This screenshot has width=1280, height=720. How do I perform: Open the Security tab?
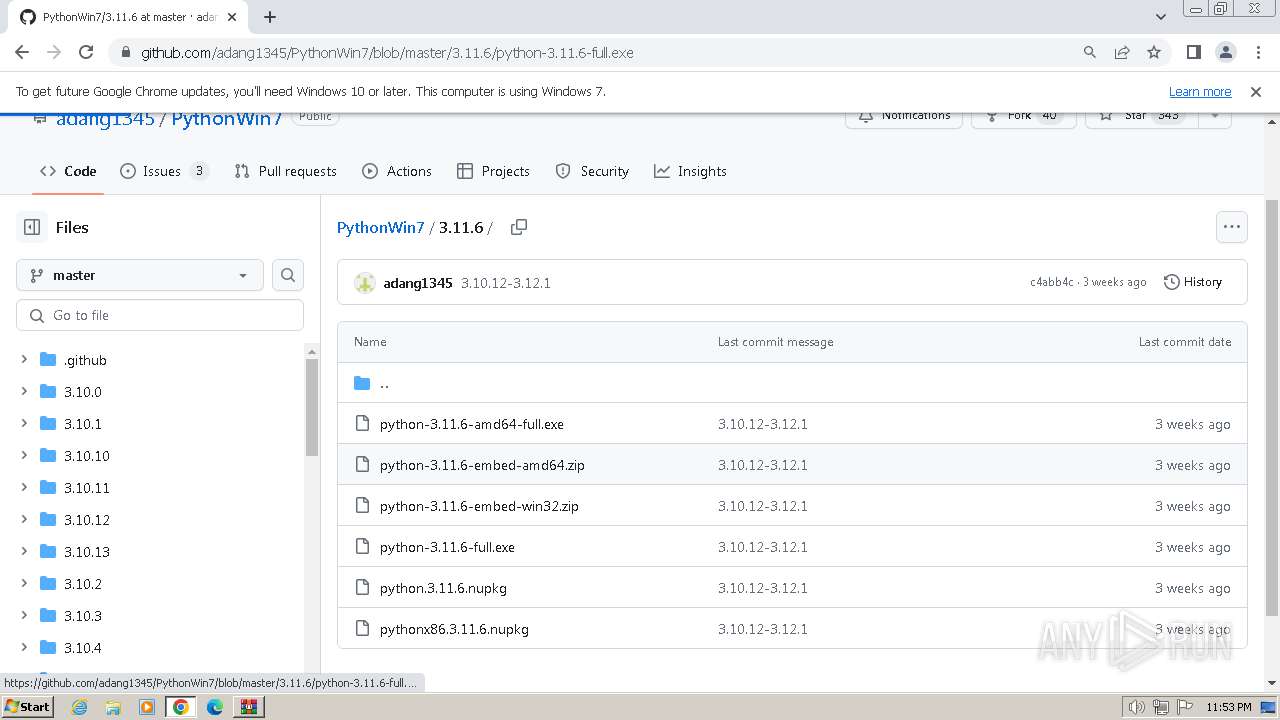[x=592, y=171]
